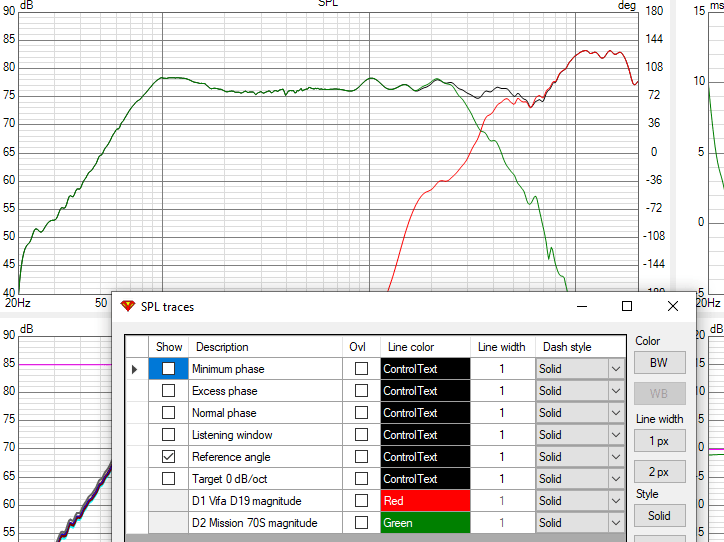Viewport: 724px width, 542px height.
Task: Click the Dash style column header
Action: [580, 347]
